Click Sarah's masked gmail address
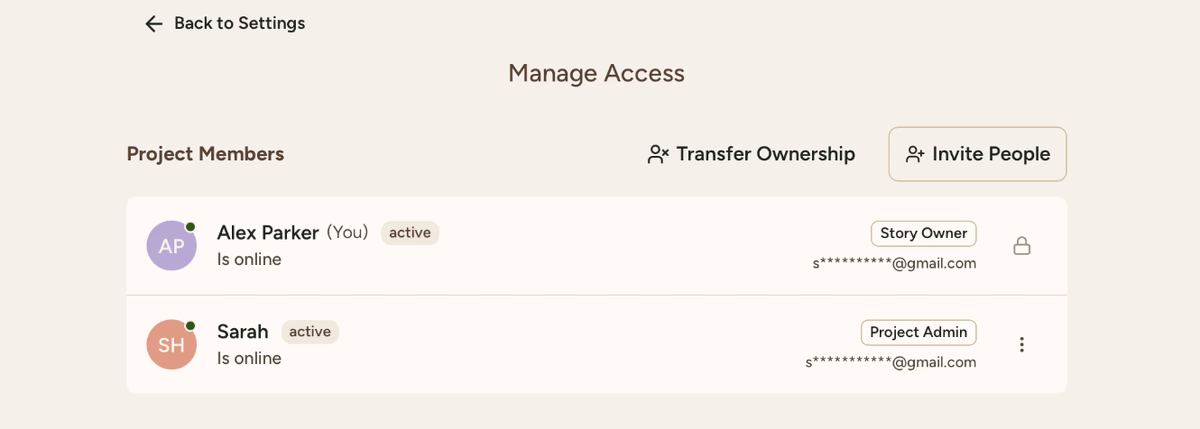 (890, 362)
